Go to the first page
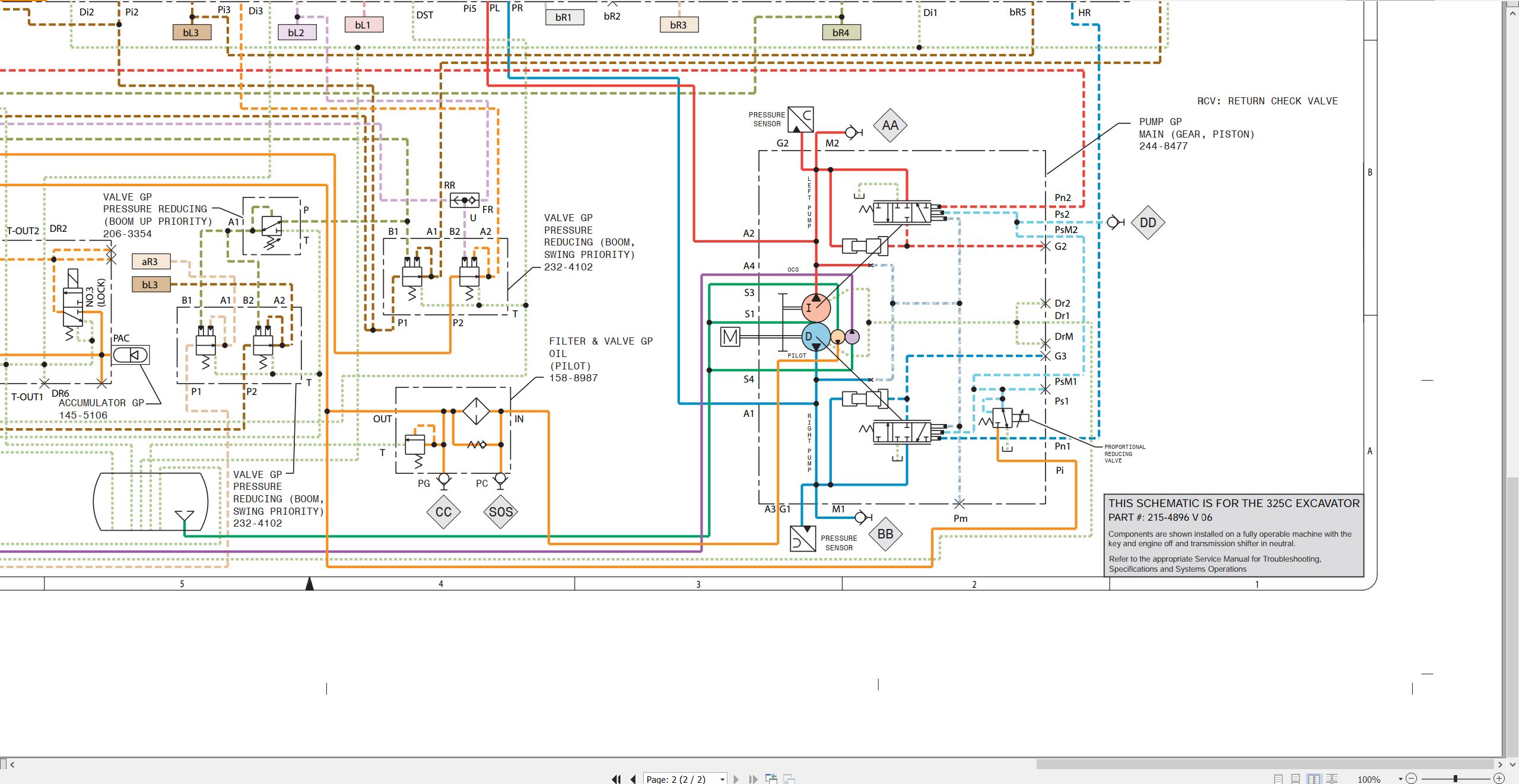 tap(617, 779)
